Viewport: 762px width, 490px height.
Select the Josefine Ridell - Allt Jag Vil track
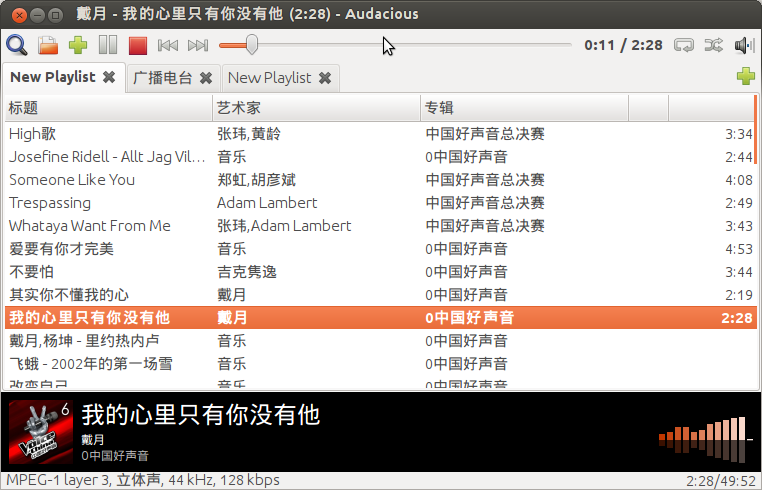(x=379, y=157)
